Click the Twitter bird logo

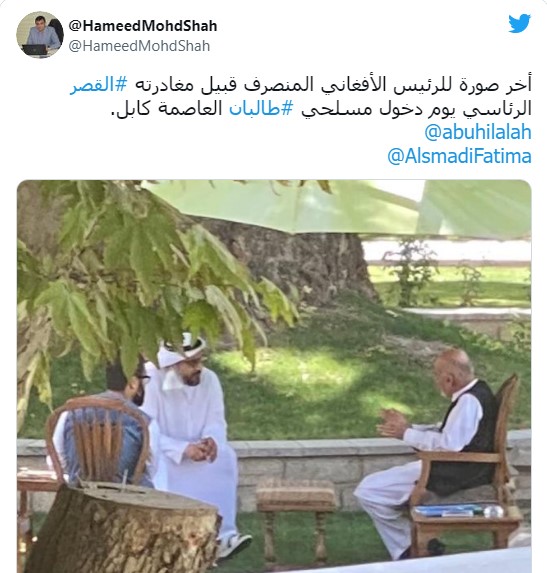coord(519,24)
